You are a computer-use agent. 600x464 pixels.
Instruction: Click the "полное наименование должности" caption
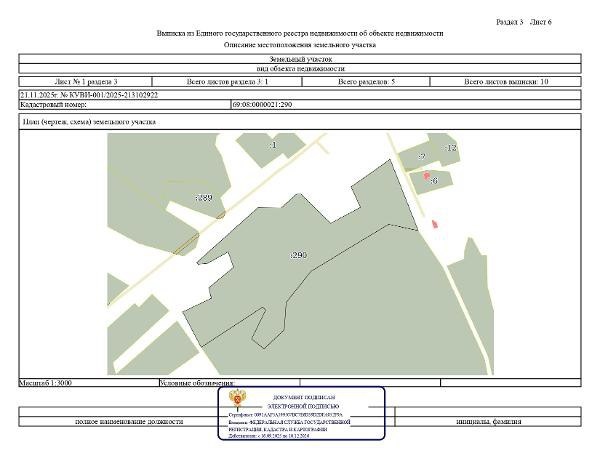pos(129,422)
